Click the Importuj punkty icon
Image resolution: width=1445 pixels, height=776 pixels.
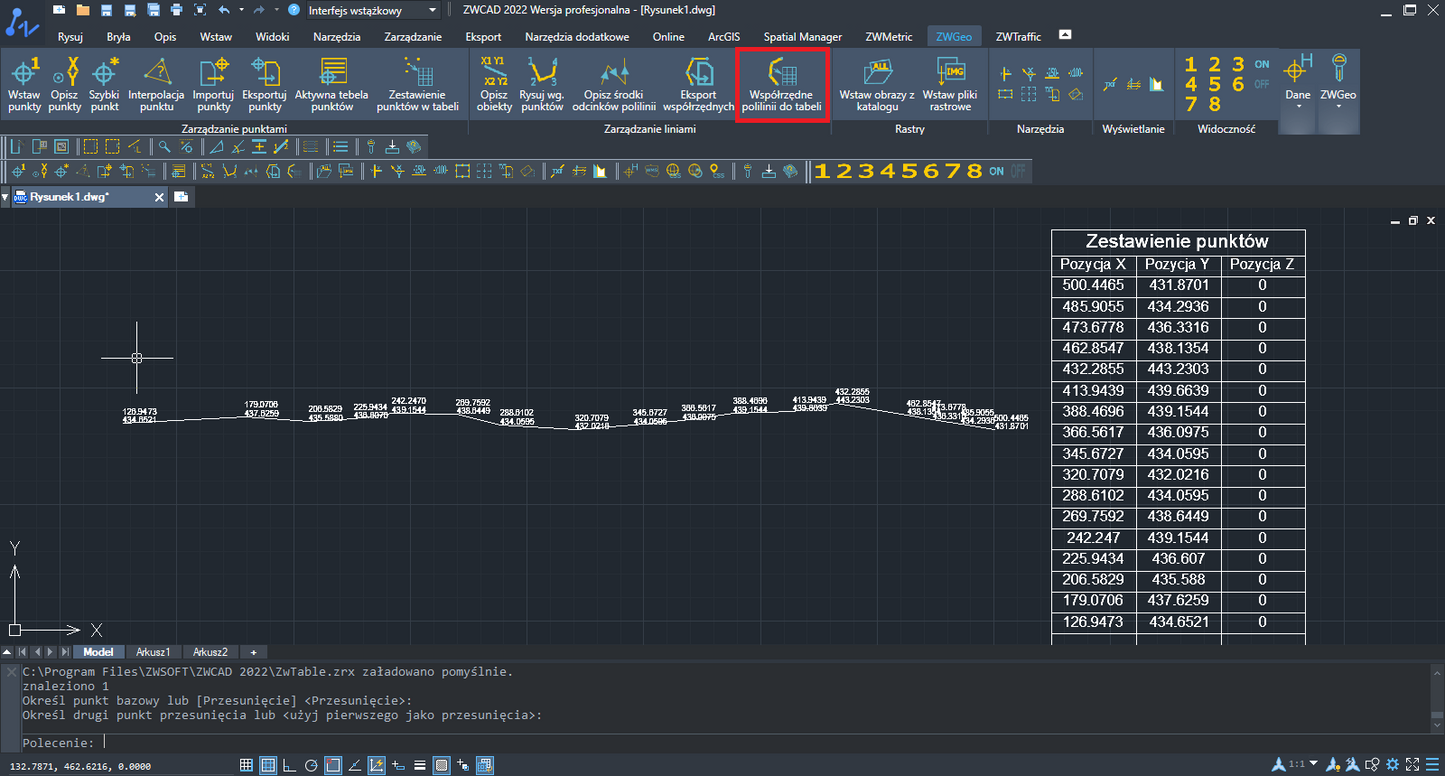(x=213, y=84)
